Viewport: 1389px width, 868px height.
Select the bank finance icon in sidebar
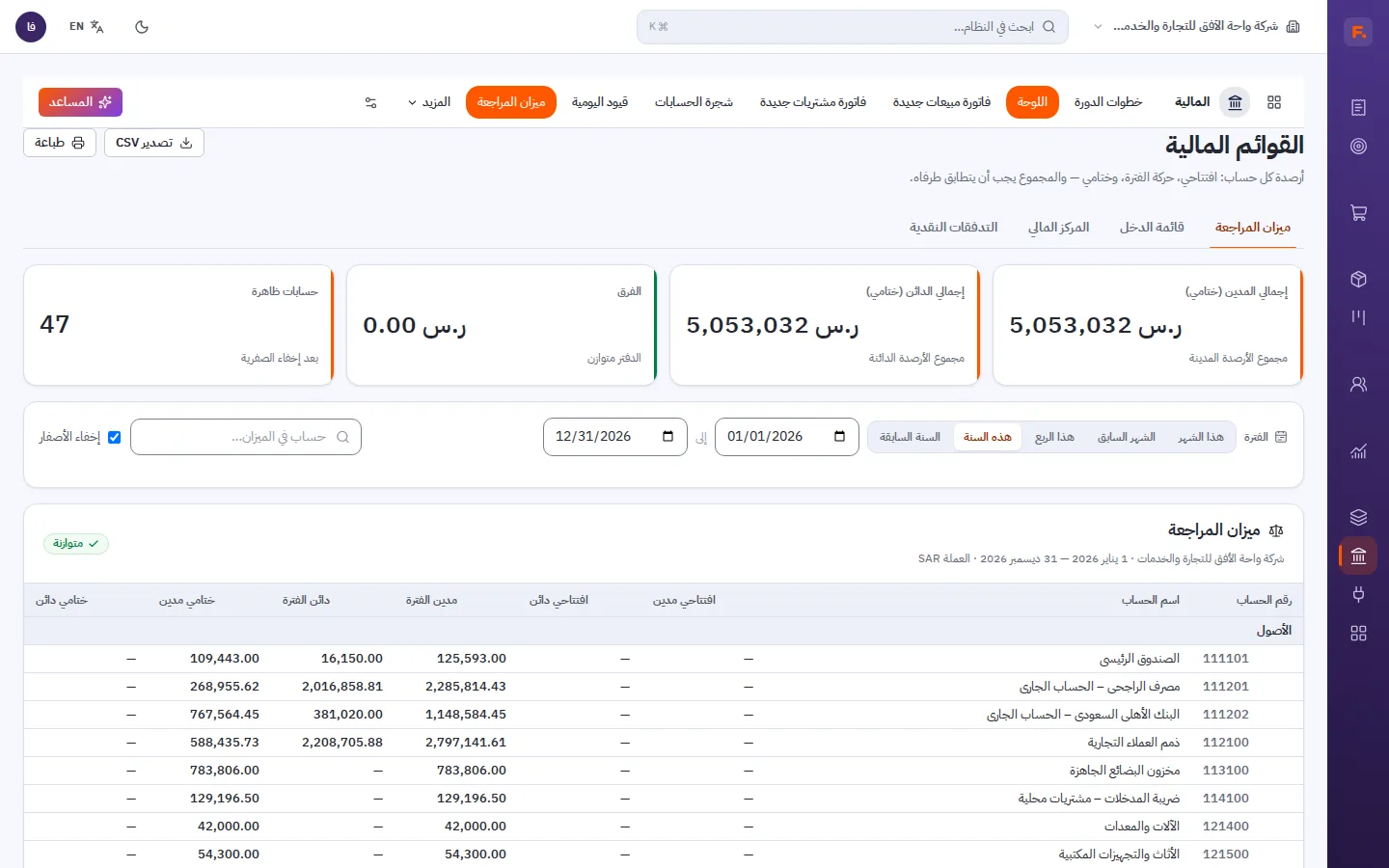tap(1358, 556)
